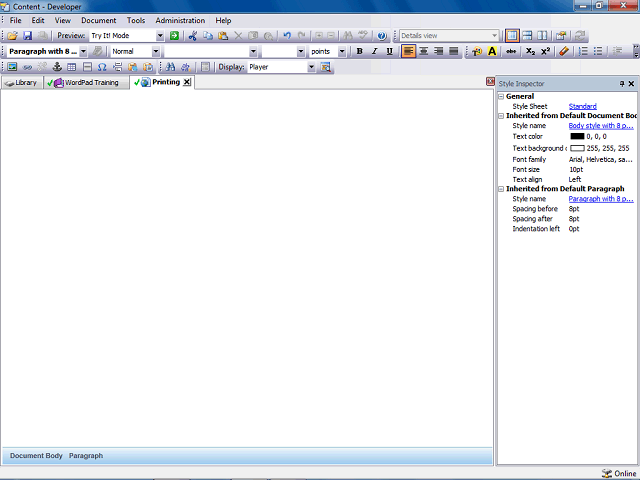This screenshot has width=640, height=480.
Task: Open Paragraph with 8 p... style link
Action: (601, 199)
